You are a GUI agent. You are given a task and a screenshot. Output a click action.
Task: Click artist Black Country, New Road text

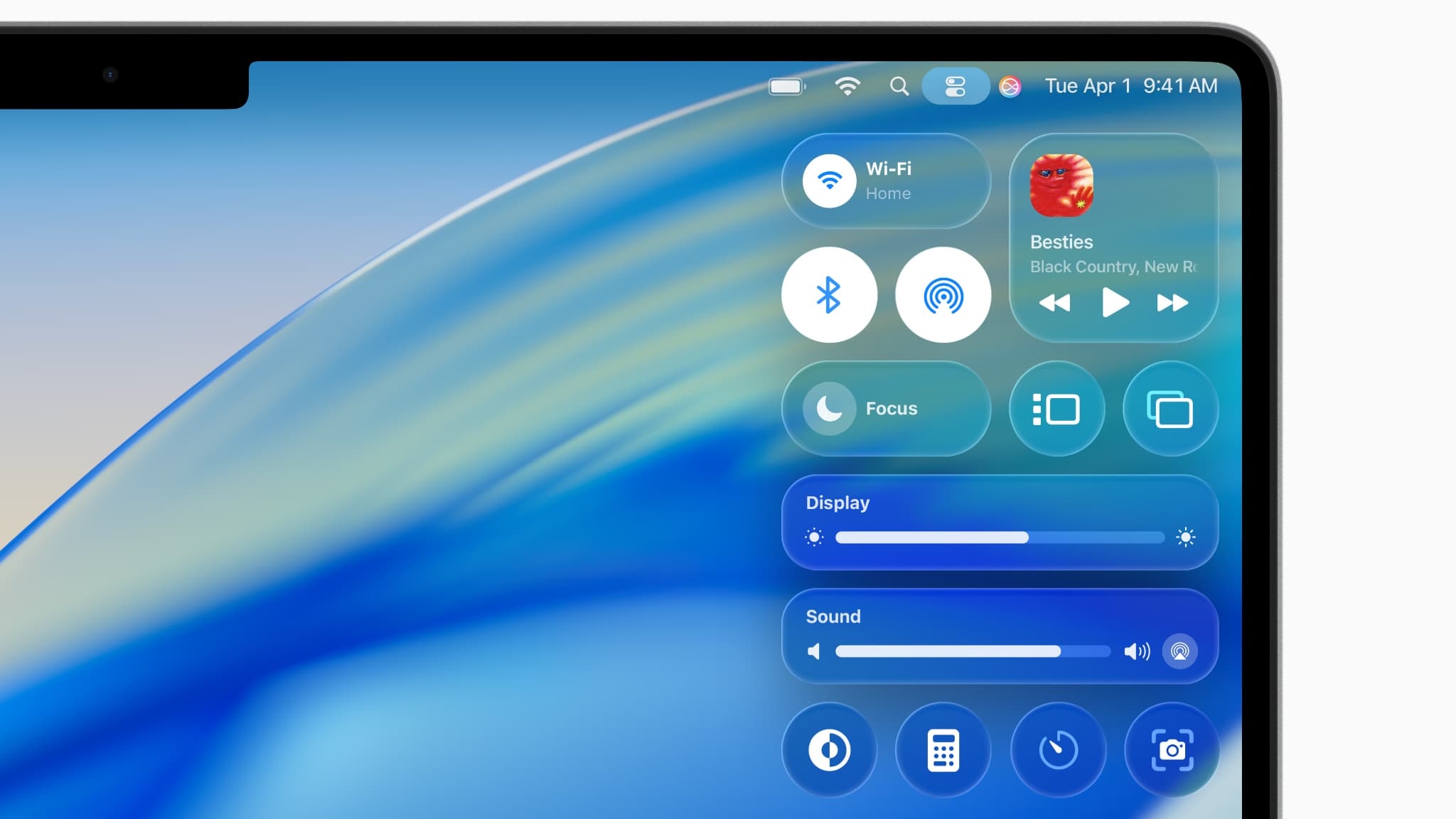click(1113, 267)
